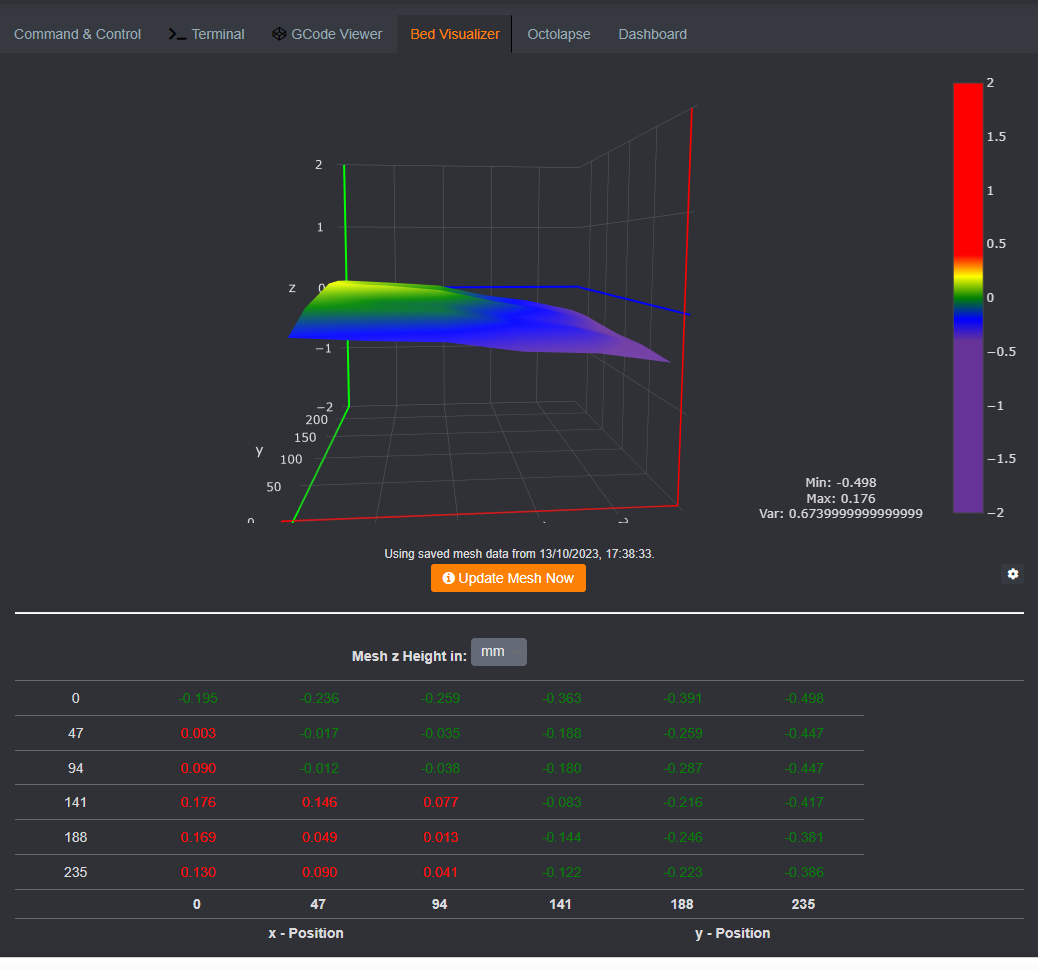
Task: Click the y - Position label
Action: pos(732,934)
